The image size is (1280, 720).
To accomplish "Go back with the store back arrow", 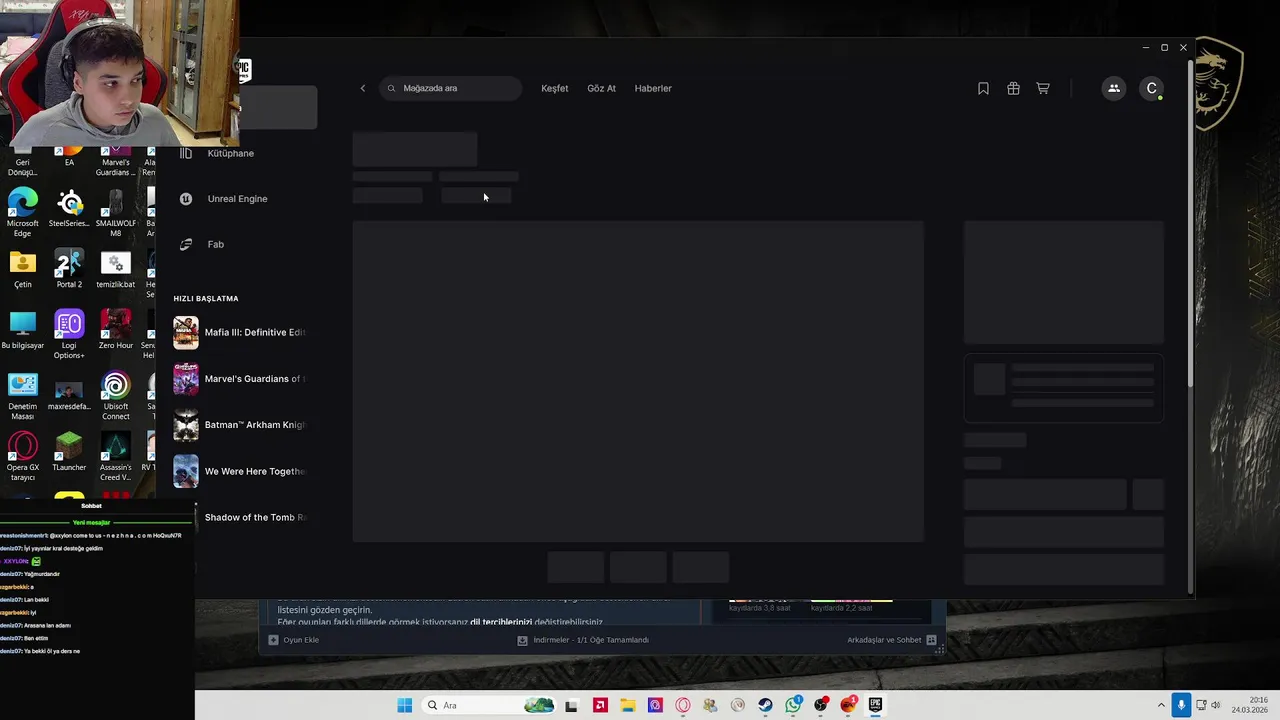I will click(x=363, y=88).
